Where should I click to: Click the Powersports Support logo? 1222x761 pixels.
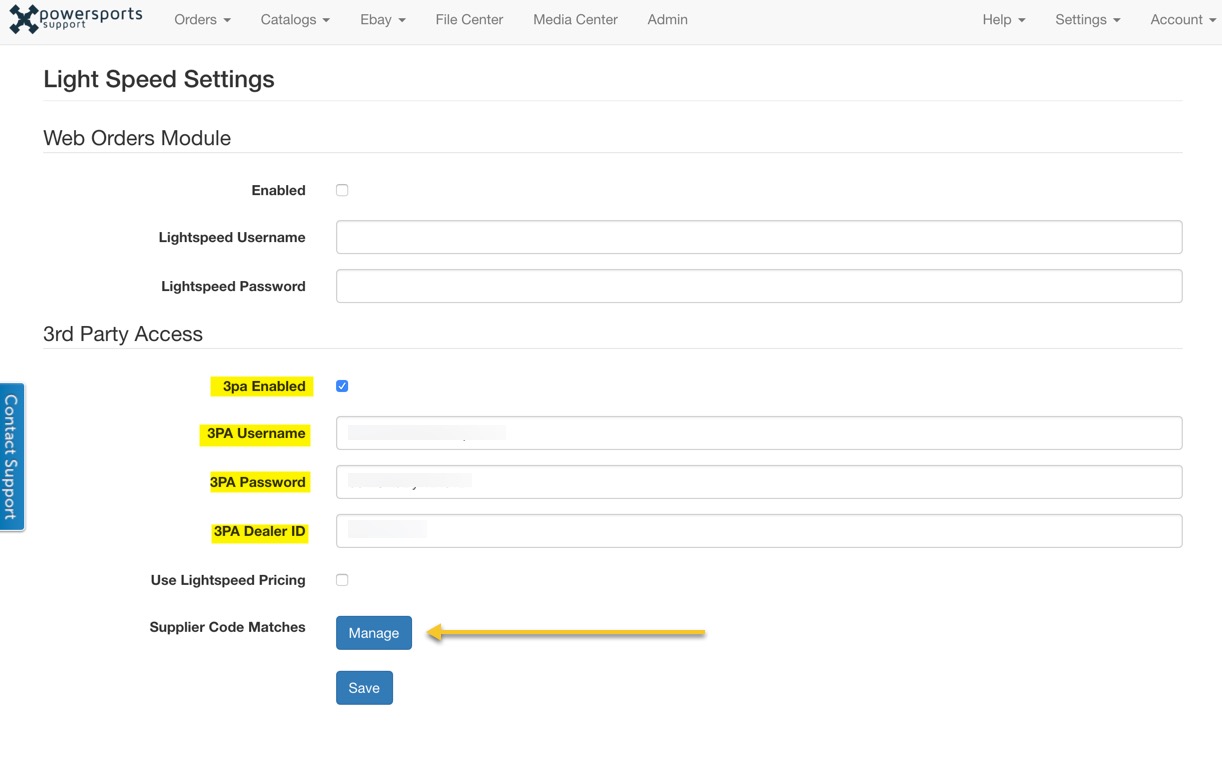pyautogui.click(x=76, y=19)
